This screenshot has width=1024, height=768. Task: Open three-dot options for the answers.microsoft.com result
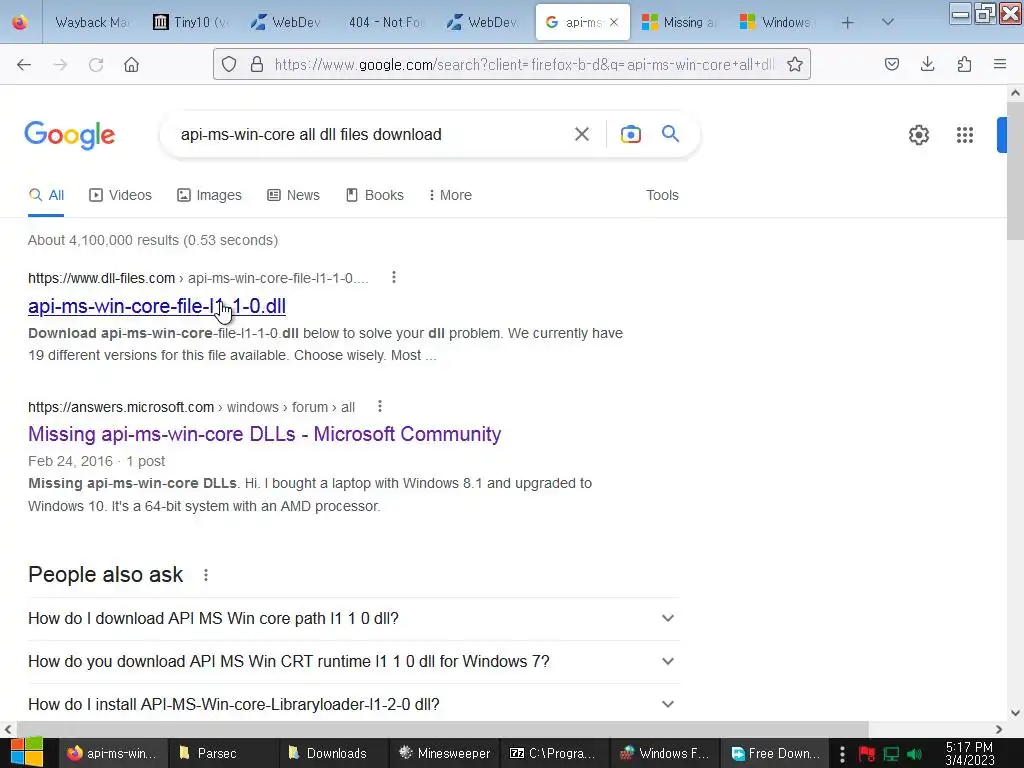coord(379,406)
